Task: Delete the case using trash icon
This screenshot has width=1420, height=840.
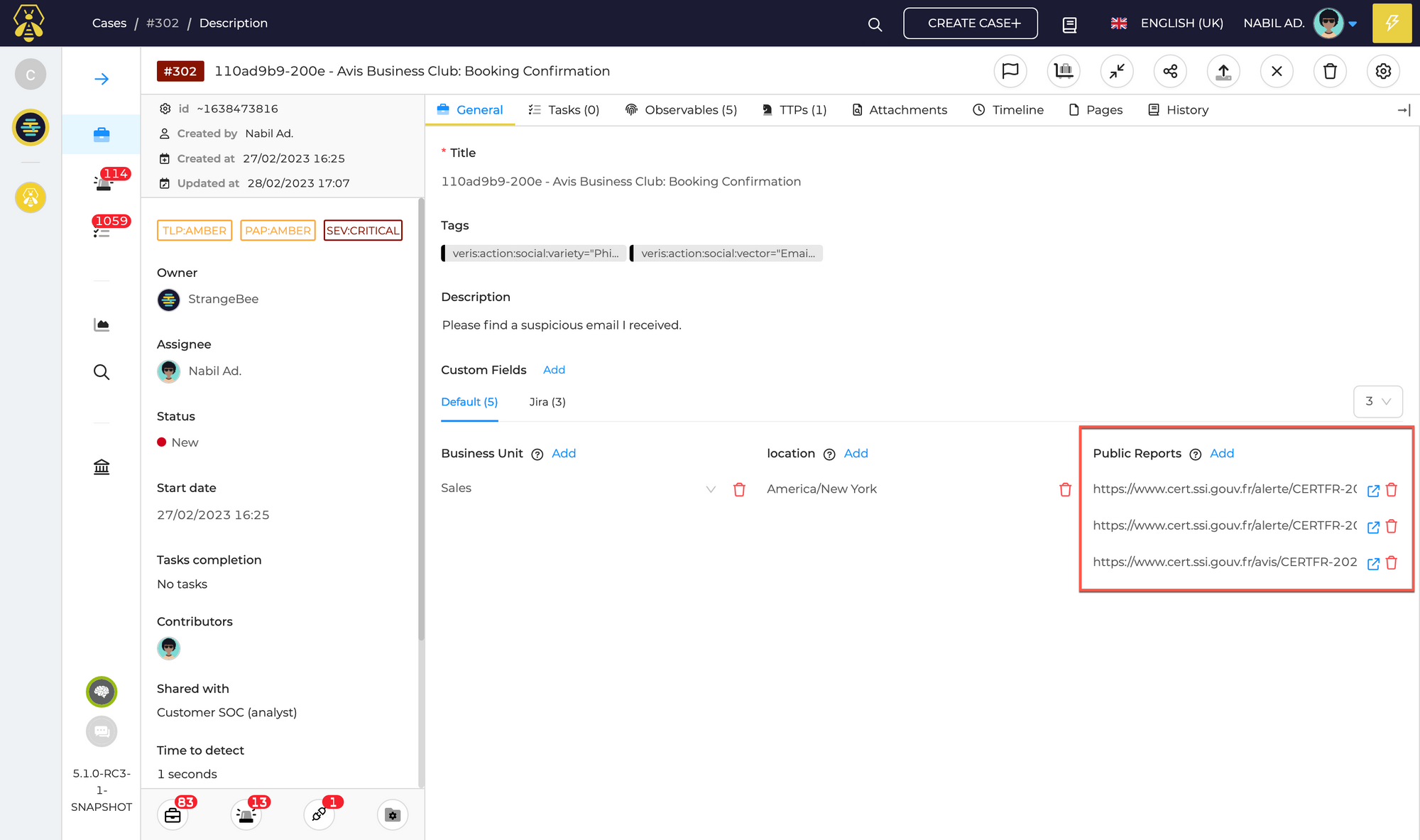Action: click(1330, 71)
